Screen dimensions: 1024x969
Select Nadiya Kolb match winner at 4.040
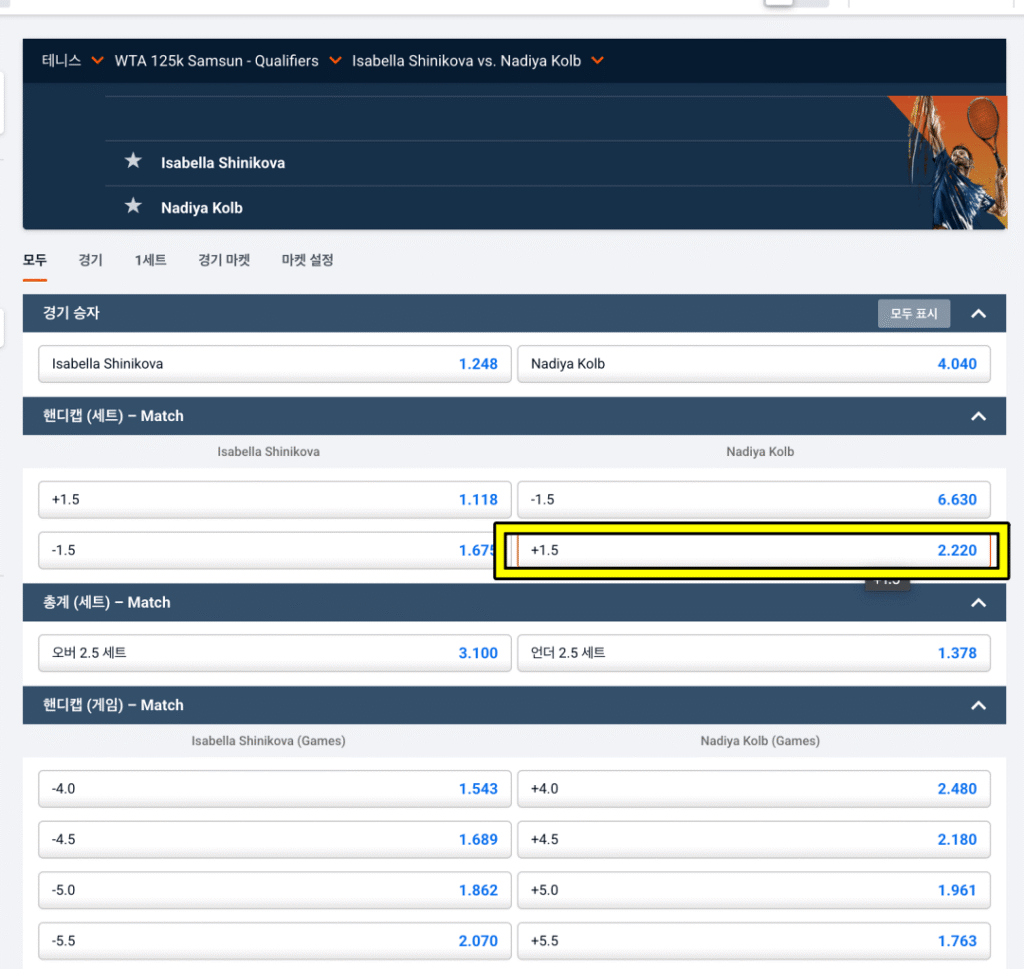[753, 364]
